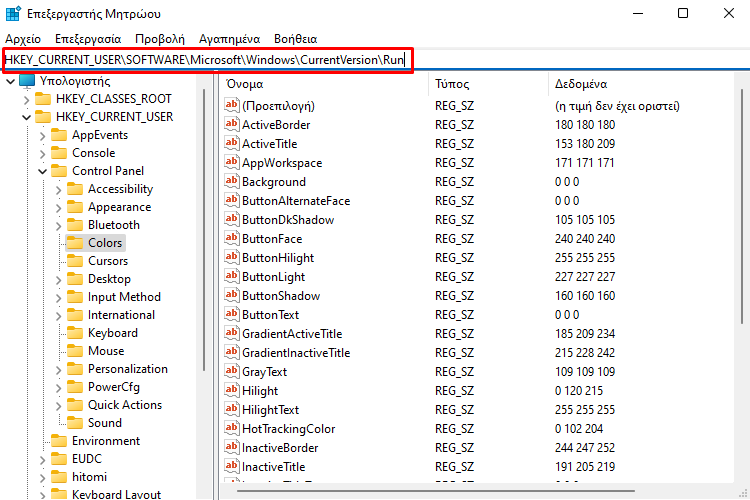Select the Υπολογιστής computer icon
This screenshot has width=750, height=500.
[x=27, y=81]
